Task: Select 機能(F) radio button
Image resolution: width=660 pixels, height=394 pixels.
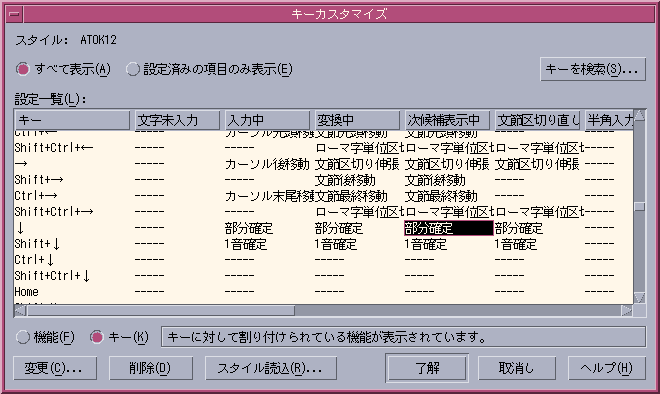Action: [45, 337]
